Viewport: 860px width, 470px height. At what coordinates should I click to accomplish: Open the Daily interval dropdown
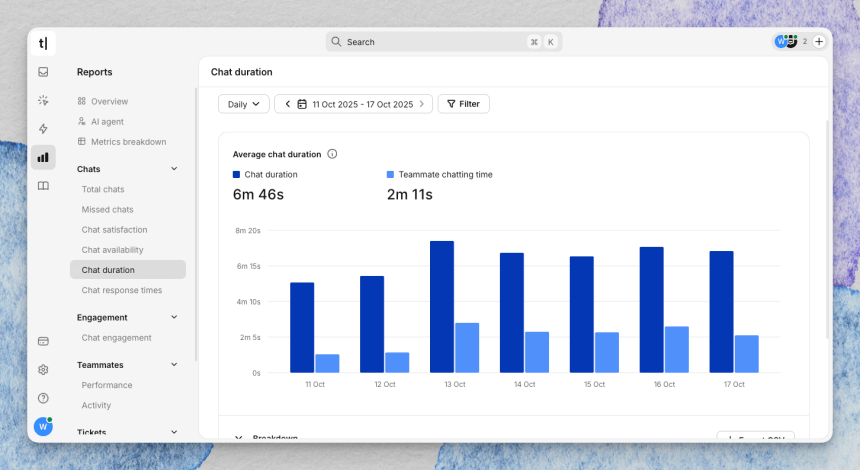click(x=244, y=104)
